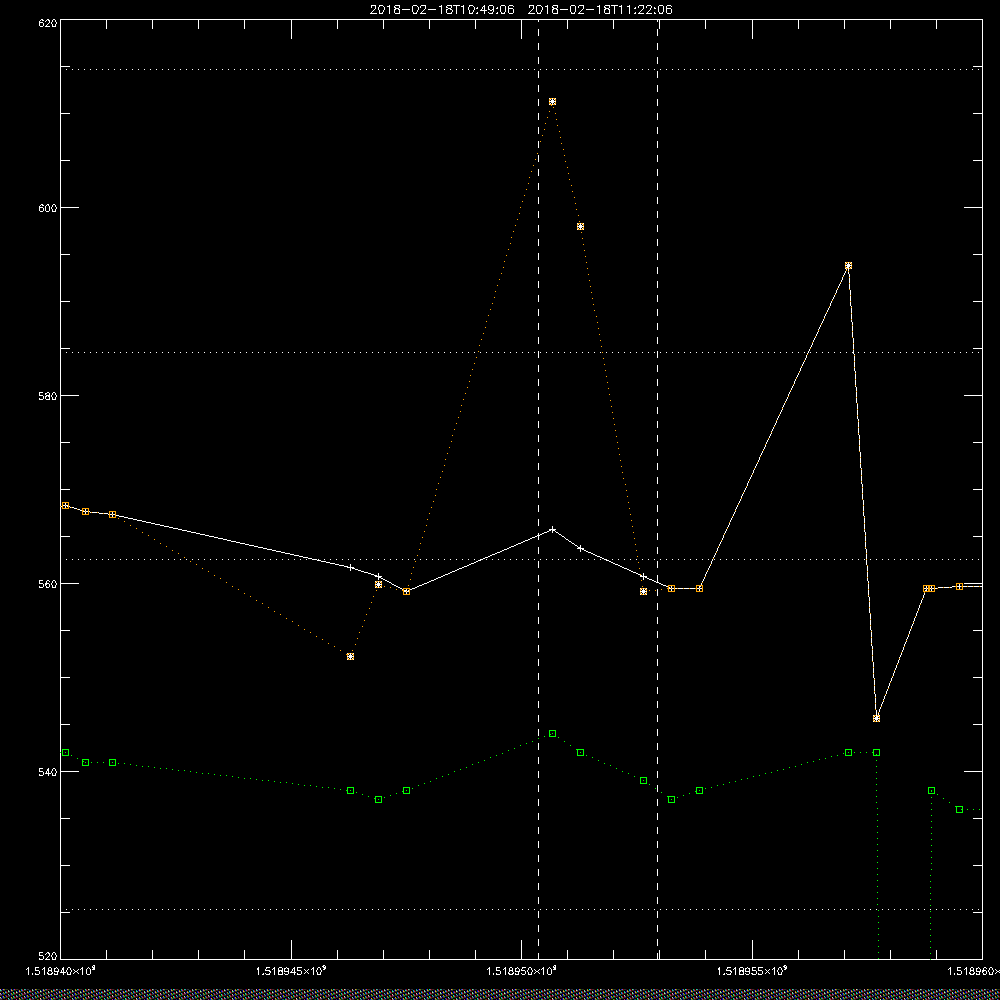Click the 1.518940×10⁹ x-axis label
The image size is (1000, 1000).
point(61,971)
